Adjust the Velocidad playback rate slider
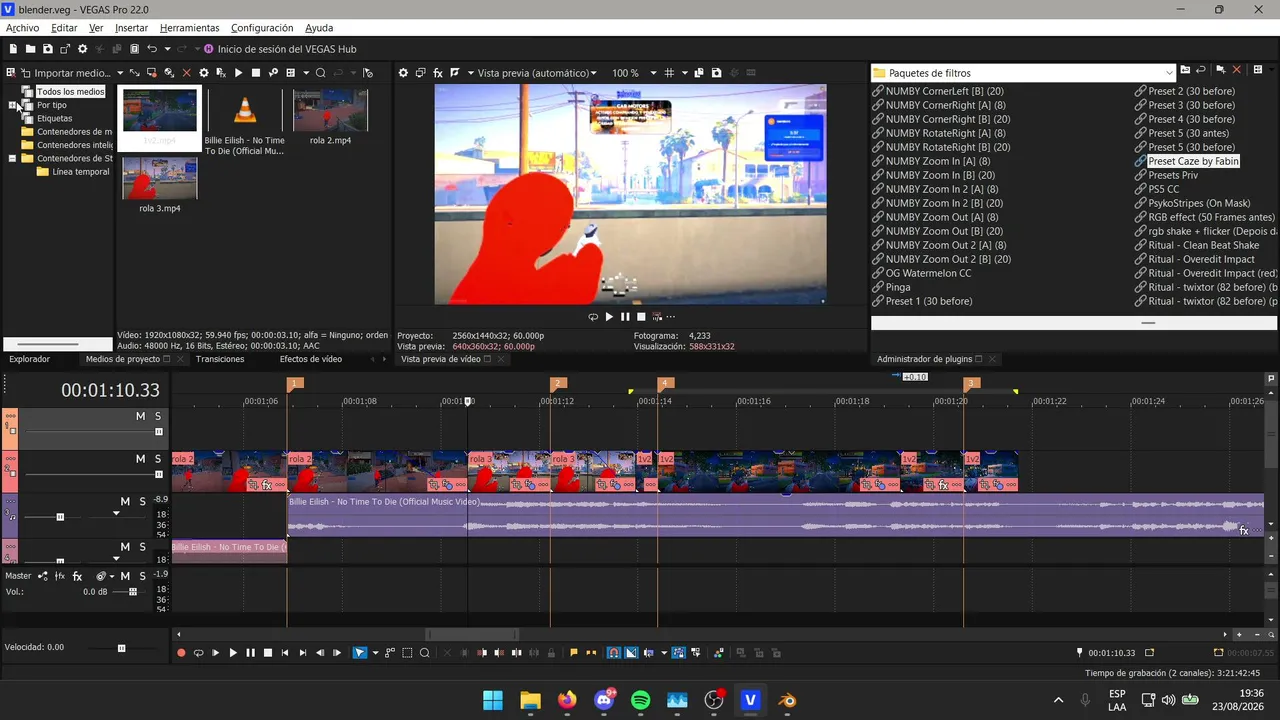The height and width of the screenshot is (720, 1280). point(121,648)
